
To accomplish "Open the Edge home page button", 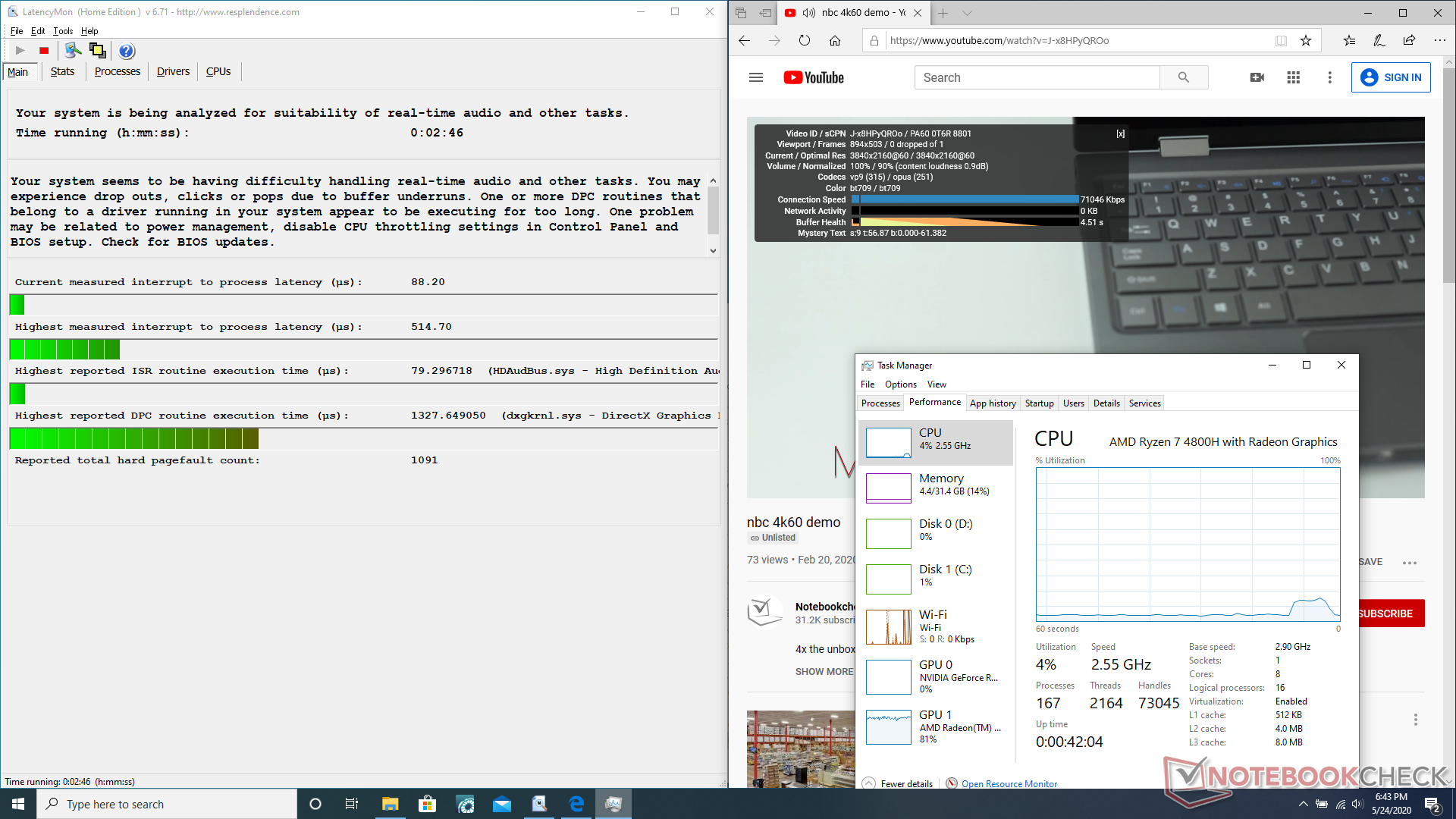I will pyautogui.click(x=835, y=41).
